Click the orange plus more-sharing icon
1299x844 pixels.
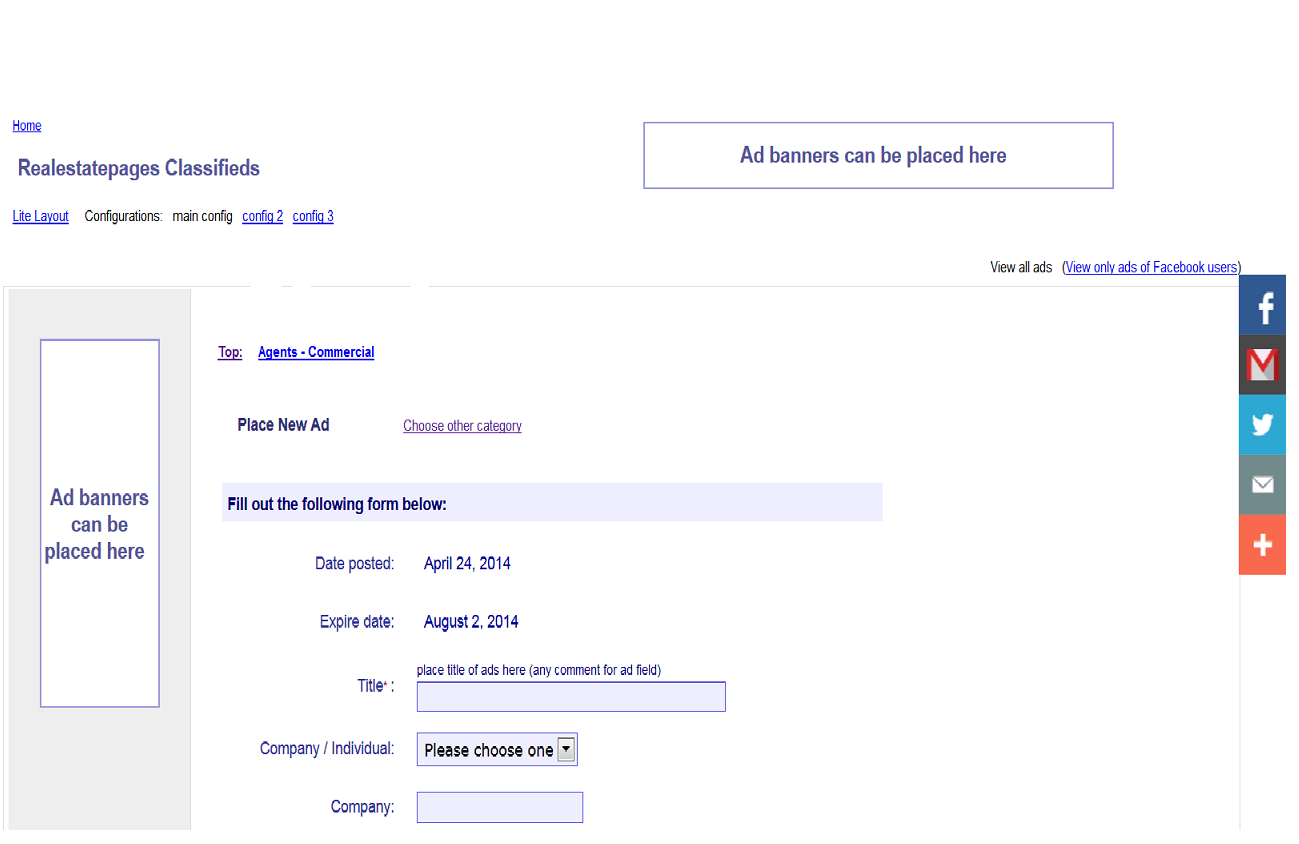tap(1262, 545)
